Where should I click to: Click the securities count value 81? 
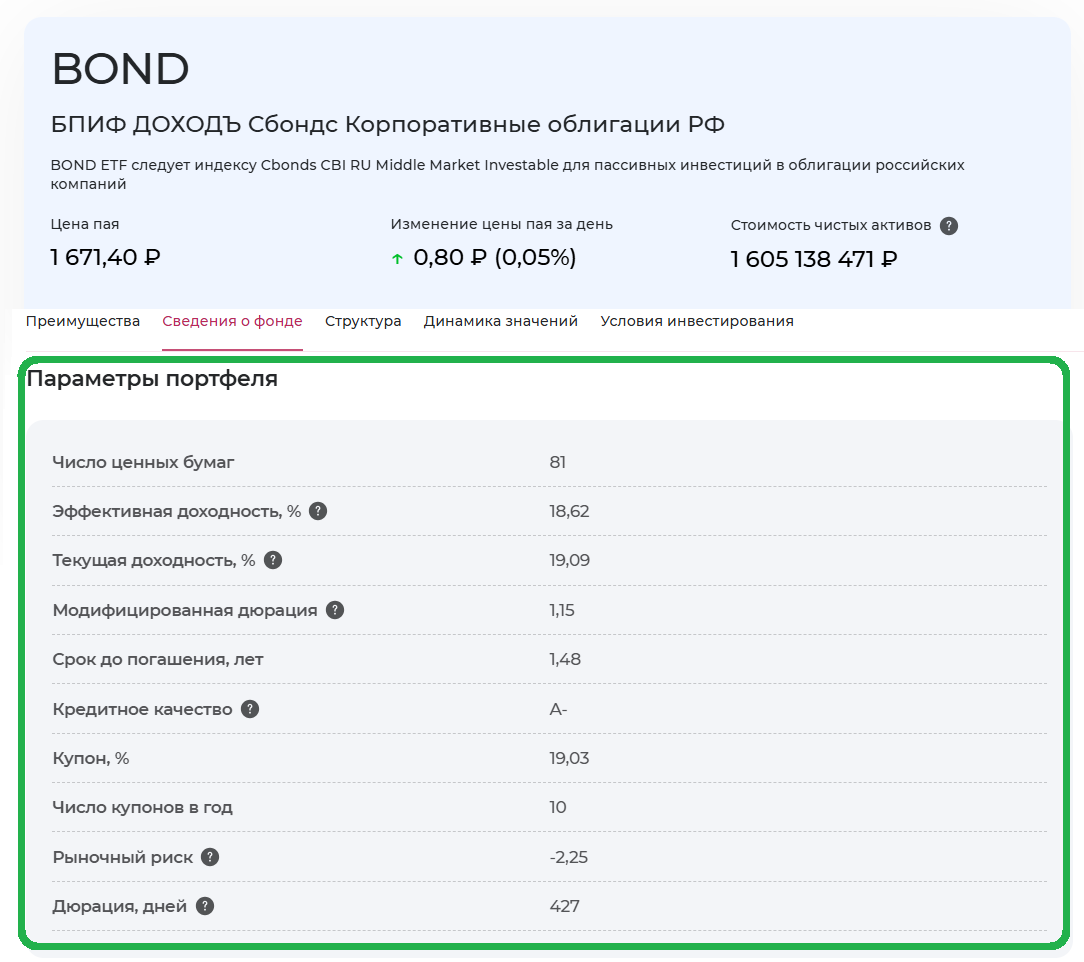click(557, 462)
